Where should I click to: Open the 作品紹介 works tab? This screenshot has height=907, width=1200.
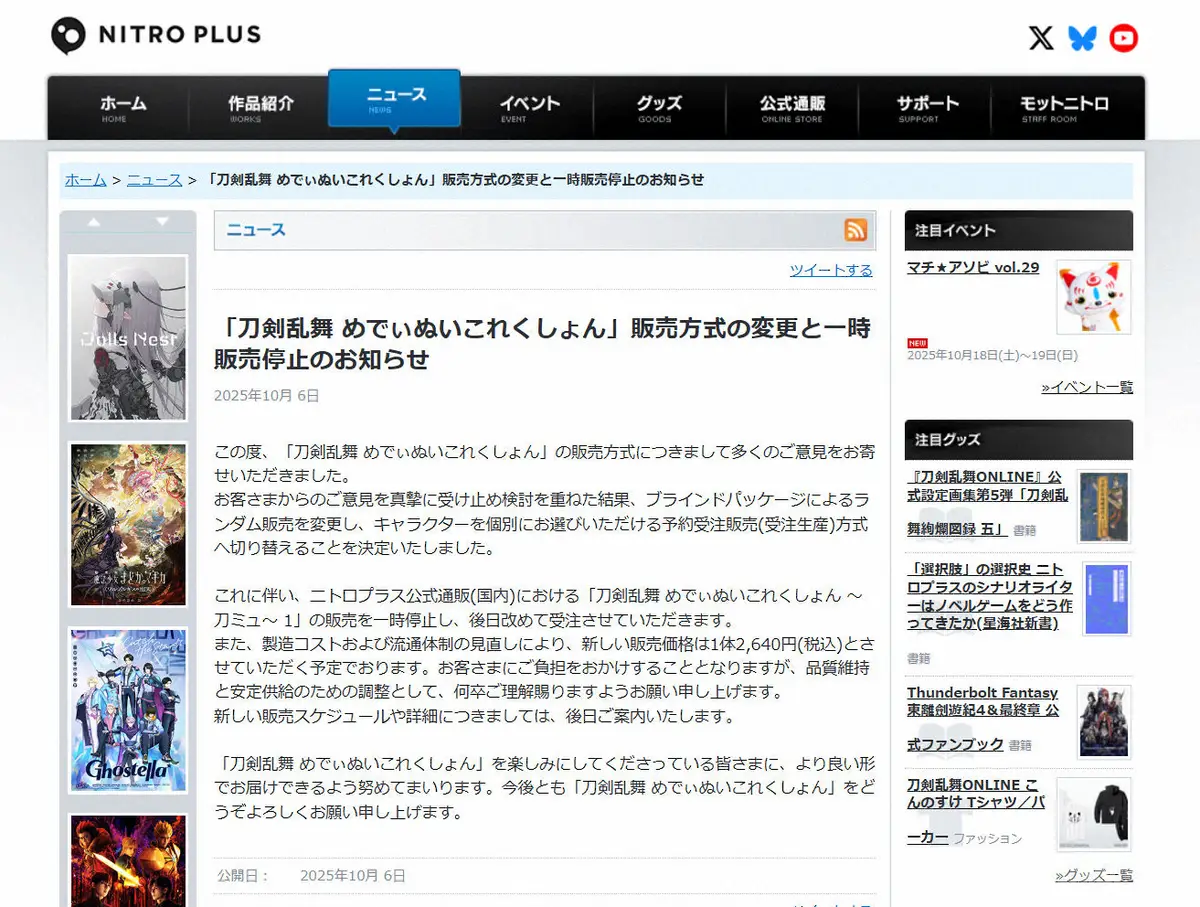[260, 108]
